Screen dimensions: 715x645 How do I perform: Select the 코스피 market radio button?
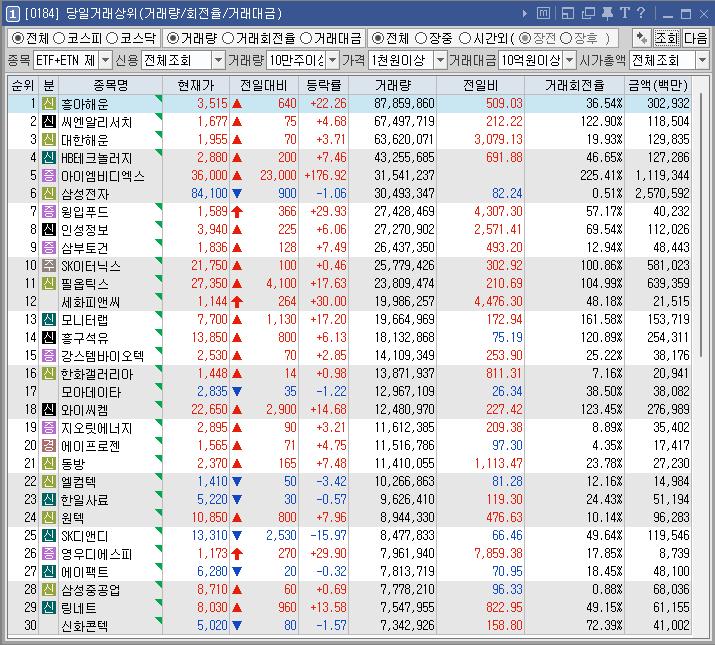pyautogui.click(x=59, y=38)
